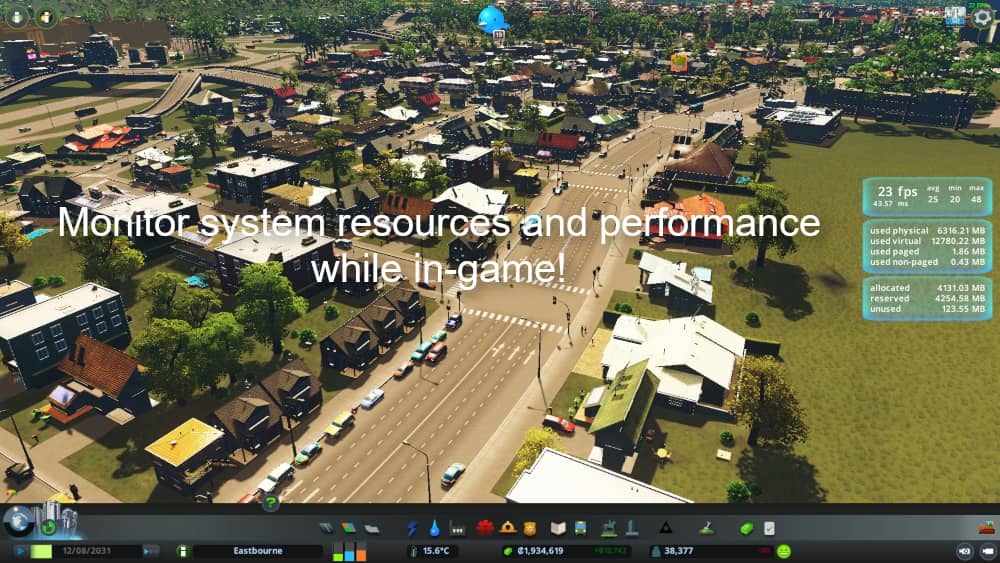Open the Monuments black pyramid menu
1000x563 pixels.
(666, 528)
